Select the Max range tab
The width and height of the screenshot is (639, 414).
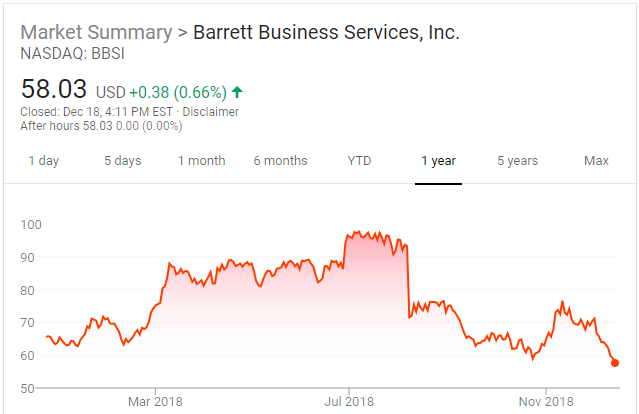pos(596,161)
